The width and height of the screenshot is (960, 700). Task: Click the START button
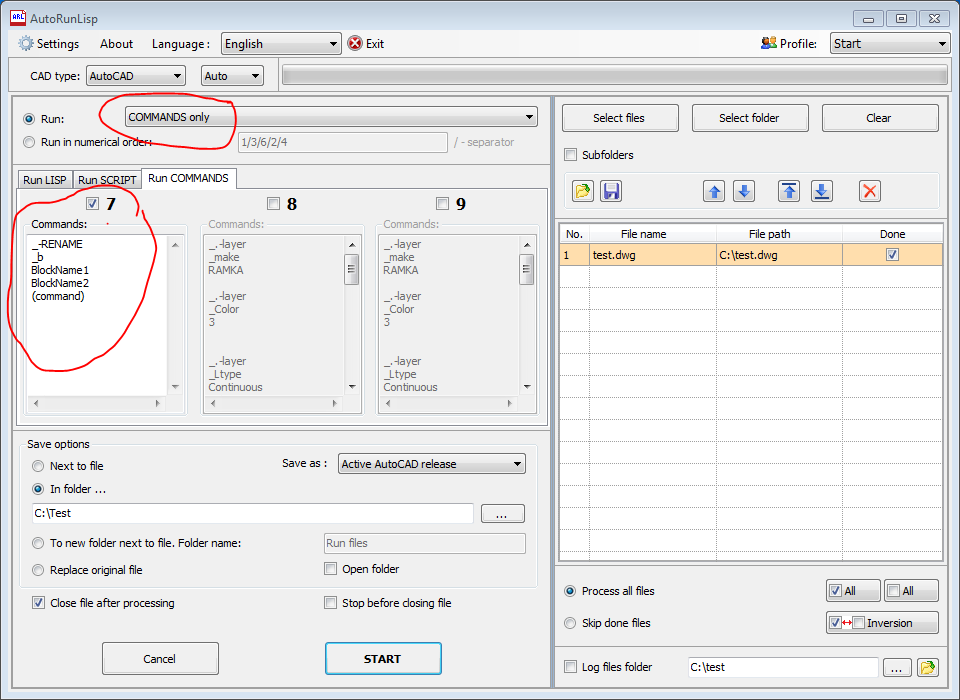(x=383, y=658)
